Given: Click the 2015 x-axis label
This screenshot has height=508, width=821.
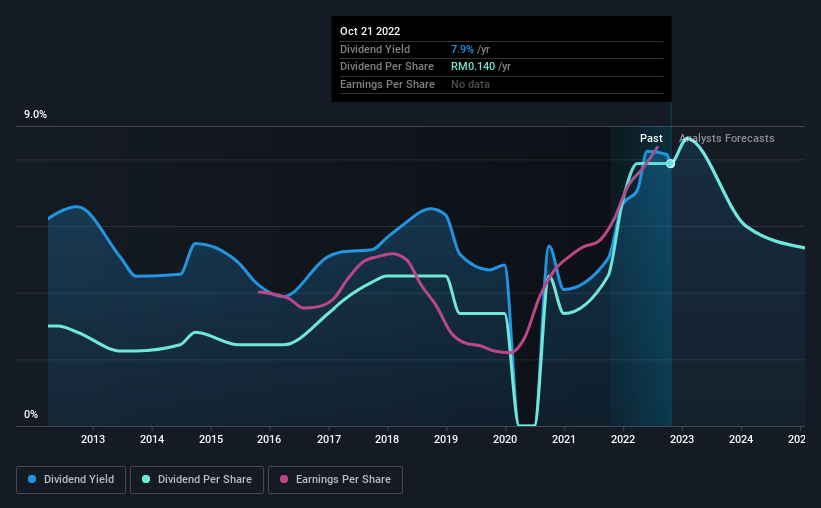Looking at the screenshot, I should 211,439.
